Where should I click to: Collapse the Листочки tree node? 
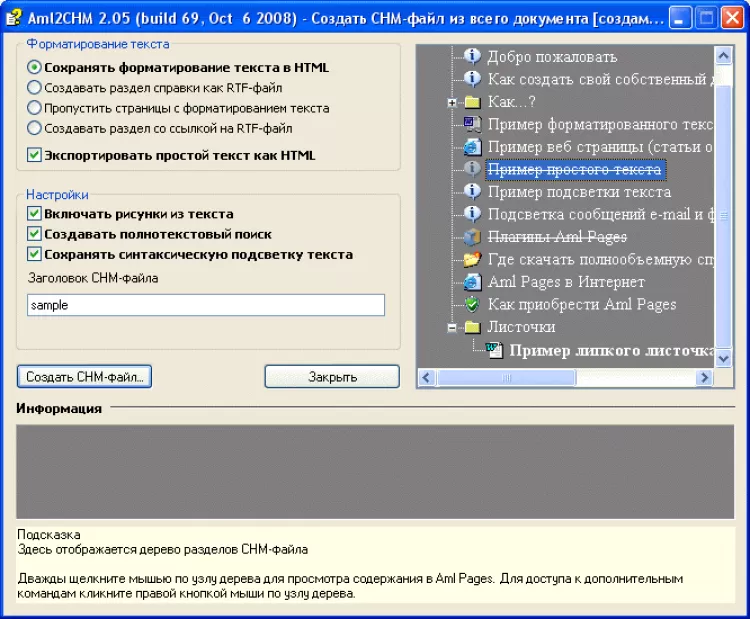click(452, 328)
